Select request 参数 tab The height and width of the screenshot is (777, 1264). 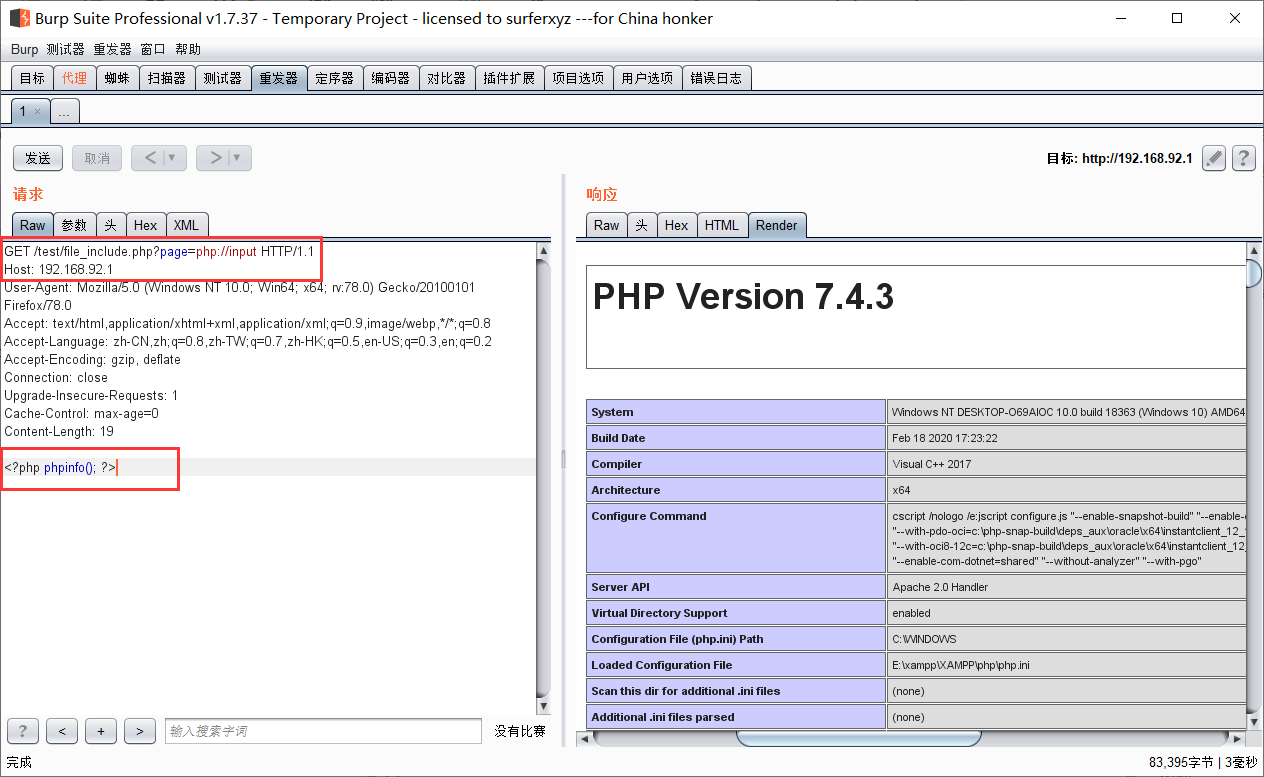[75, 225]
